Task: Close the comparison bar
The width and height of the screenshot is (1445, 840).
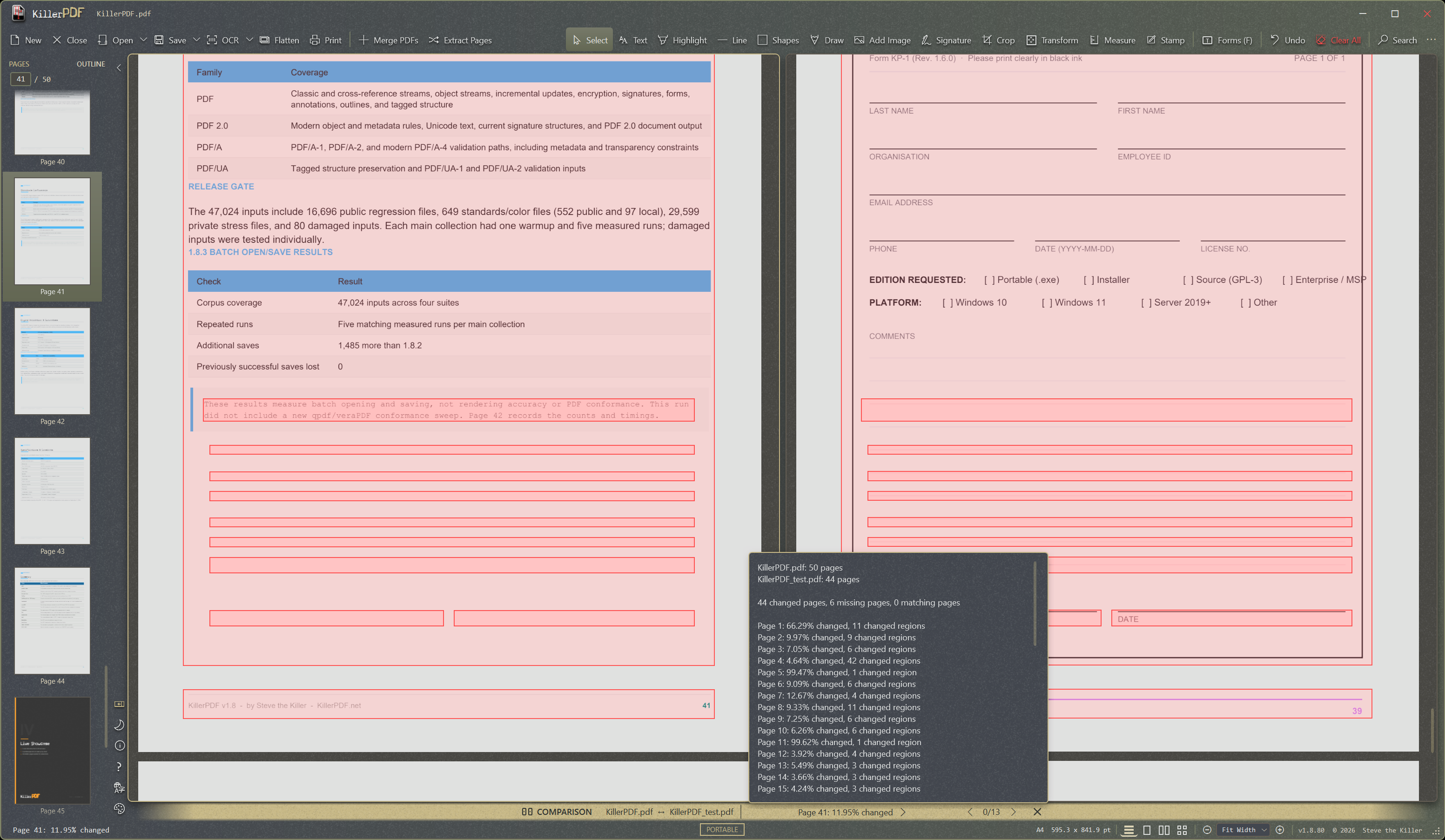Action: pyautogui.click(x=1037, y=812)
